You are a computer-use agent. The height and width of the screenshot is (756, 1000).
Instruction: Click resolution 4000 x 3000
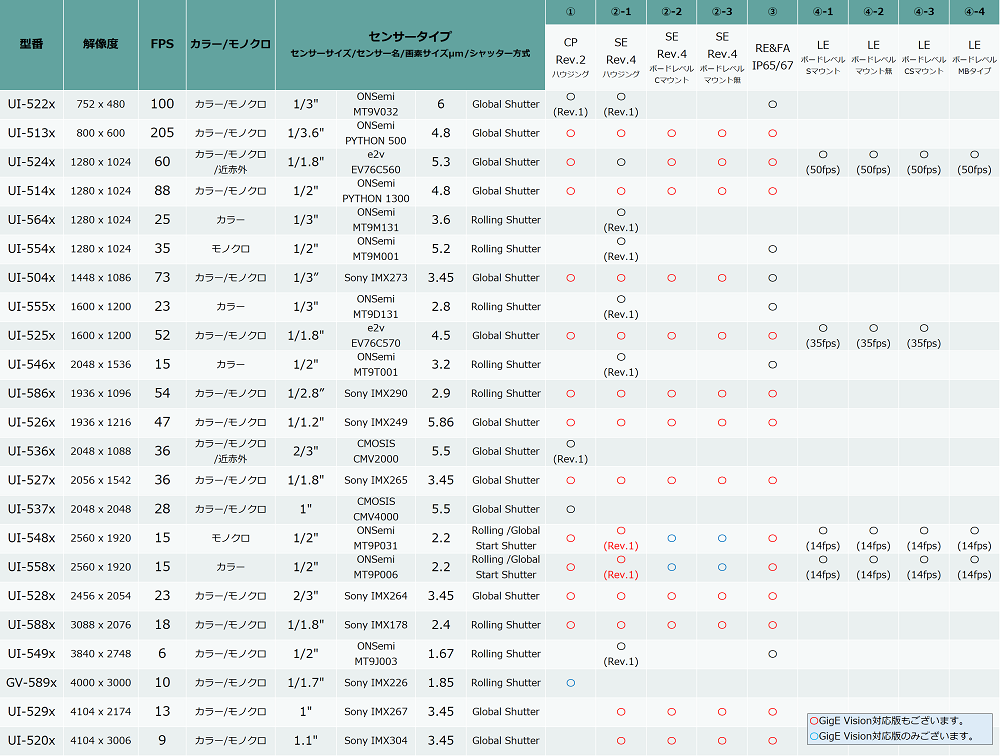[x=101, y=683]
